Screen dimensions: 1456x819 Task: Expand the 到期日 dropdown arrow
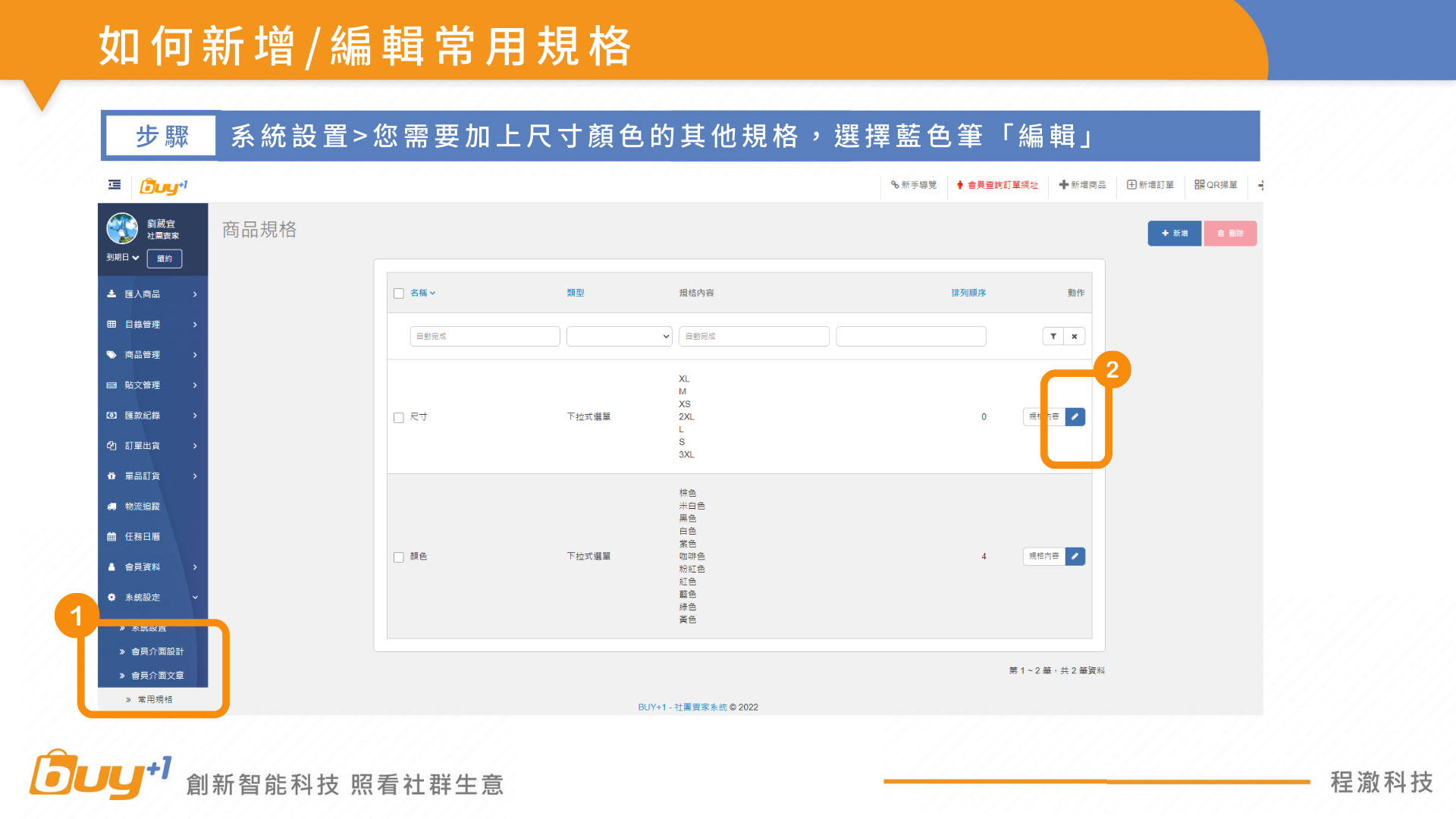point(135,258)
